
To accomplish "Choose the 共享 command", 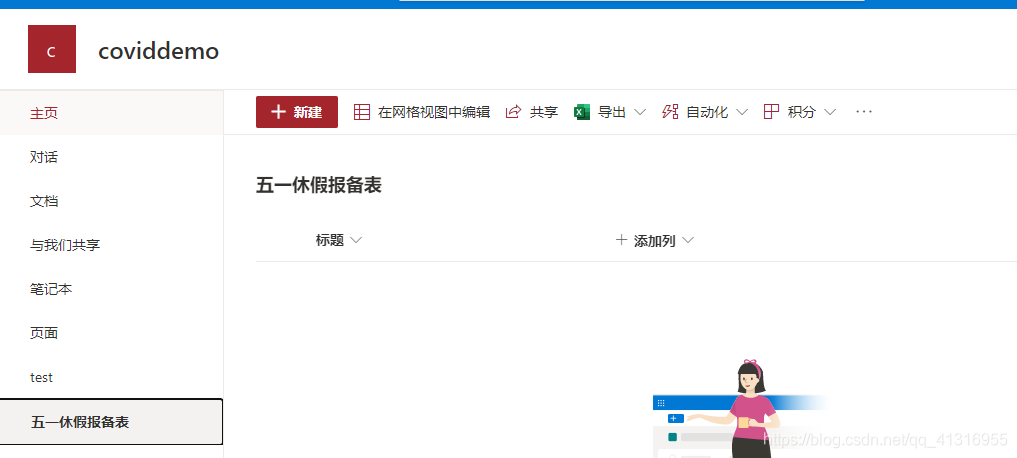I will point(544,112).
